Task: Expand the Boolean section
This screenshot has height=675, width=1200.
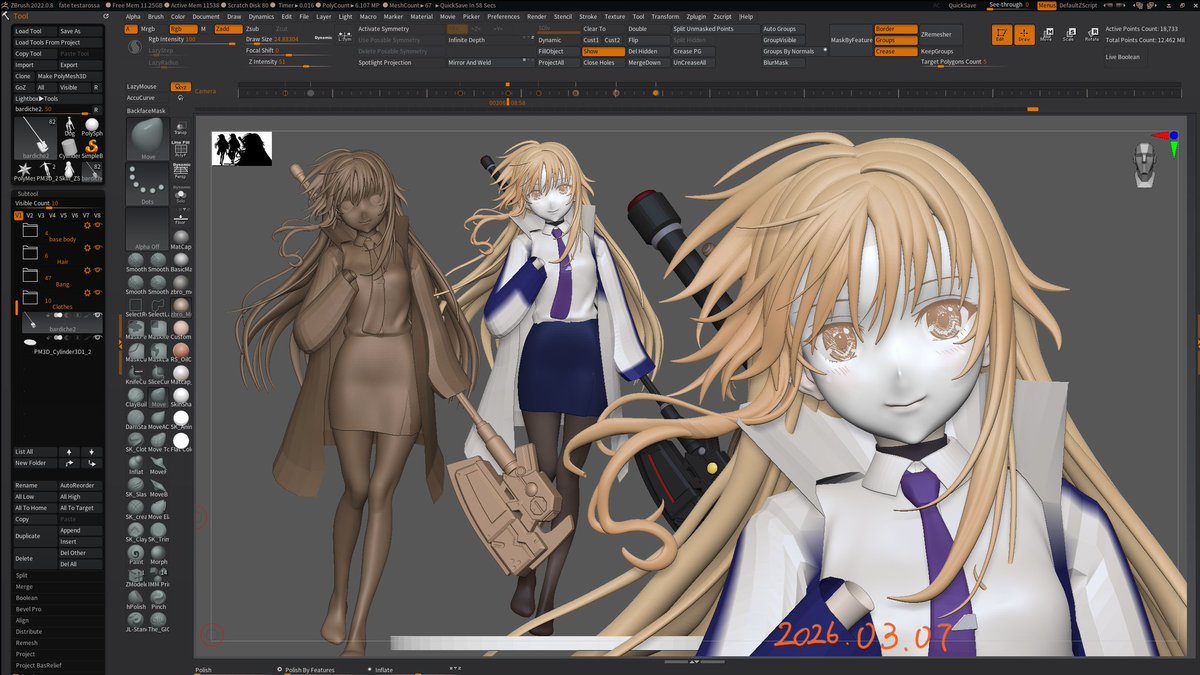Action: (x=27, y=598)
